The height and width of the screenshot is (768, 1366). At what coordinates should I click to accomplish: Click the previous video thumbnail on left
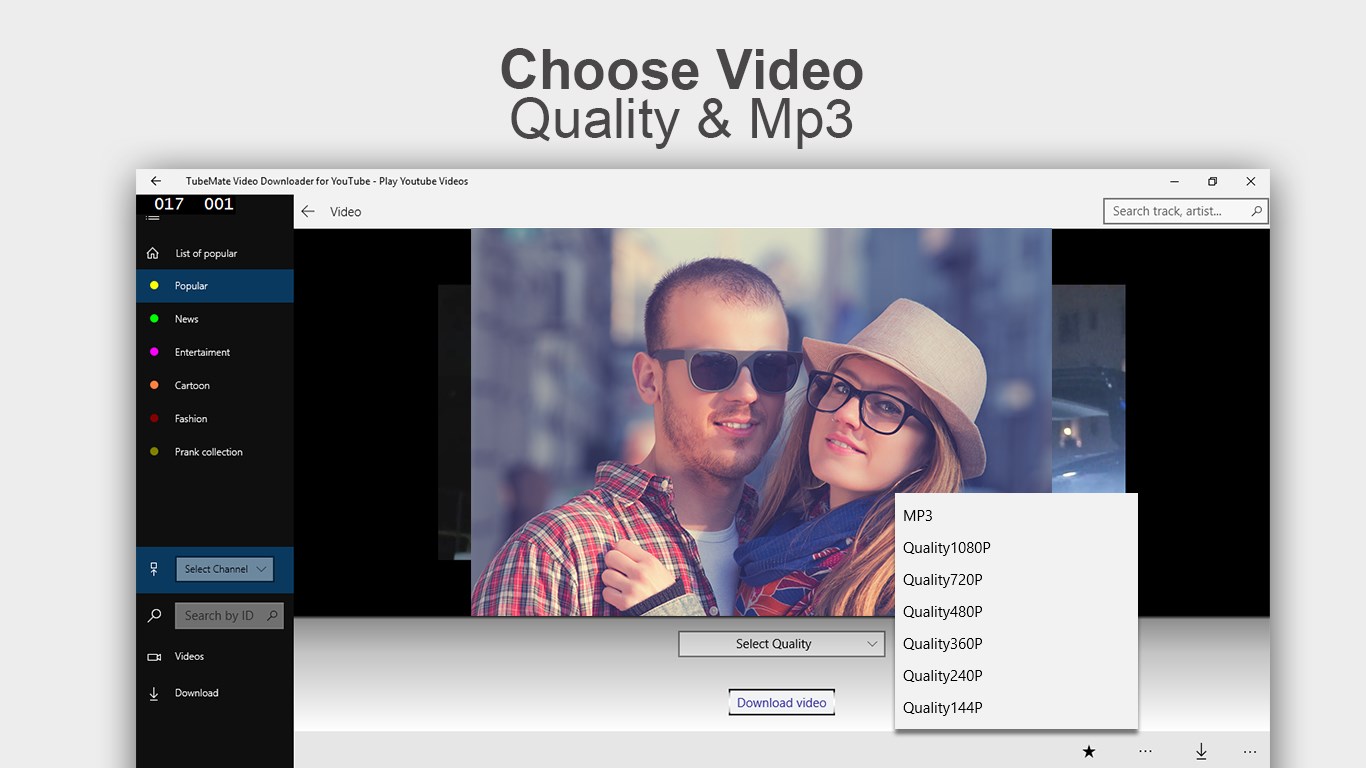coord(454,422)
